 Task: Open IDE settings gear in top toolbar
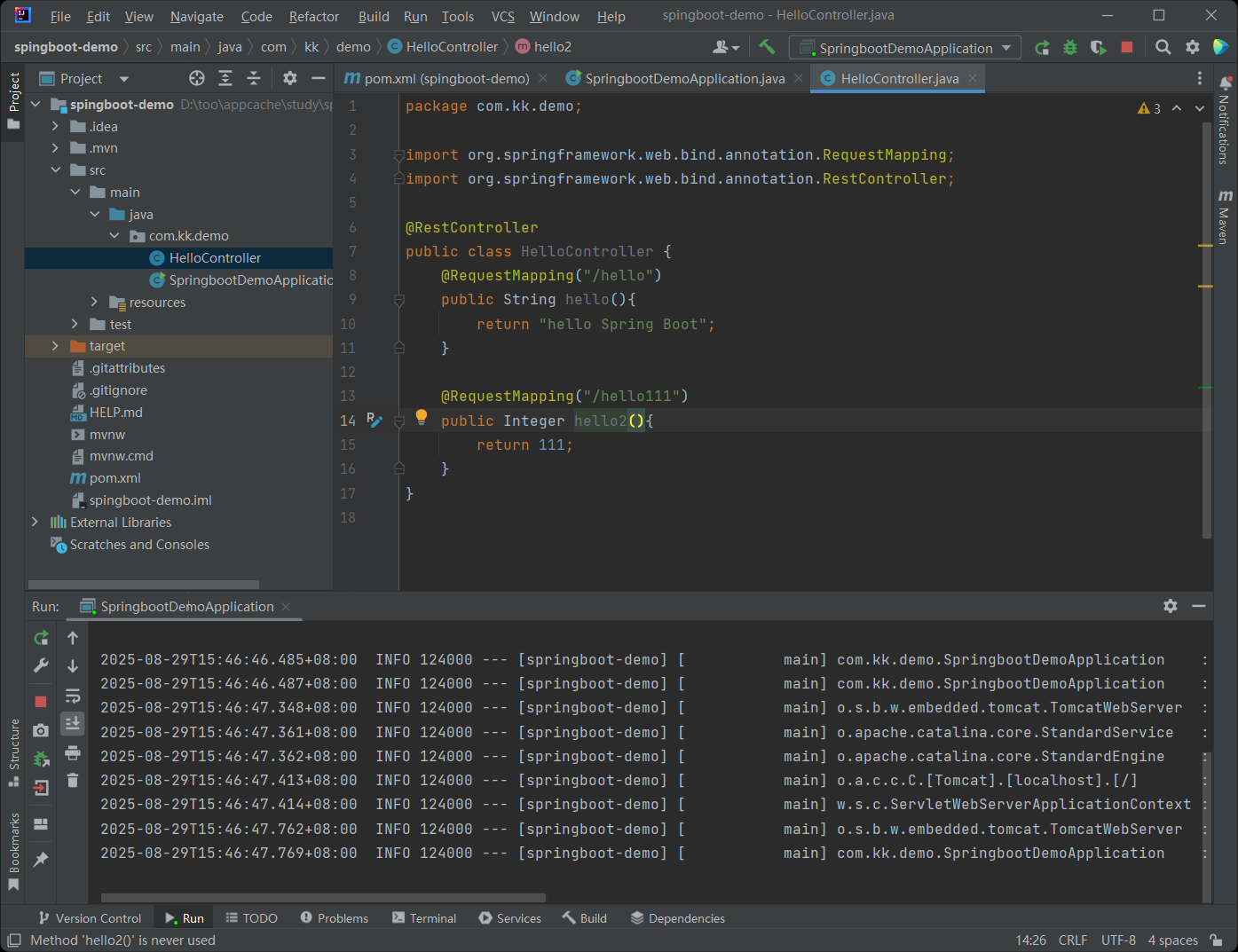click(x=1193, y=47)
